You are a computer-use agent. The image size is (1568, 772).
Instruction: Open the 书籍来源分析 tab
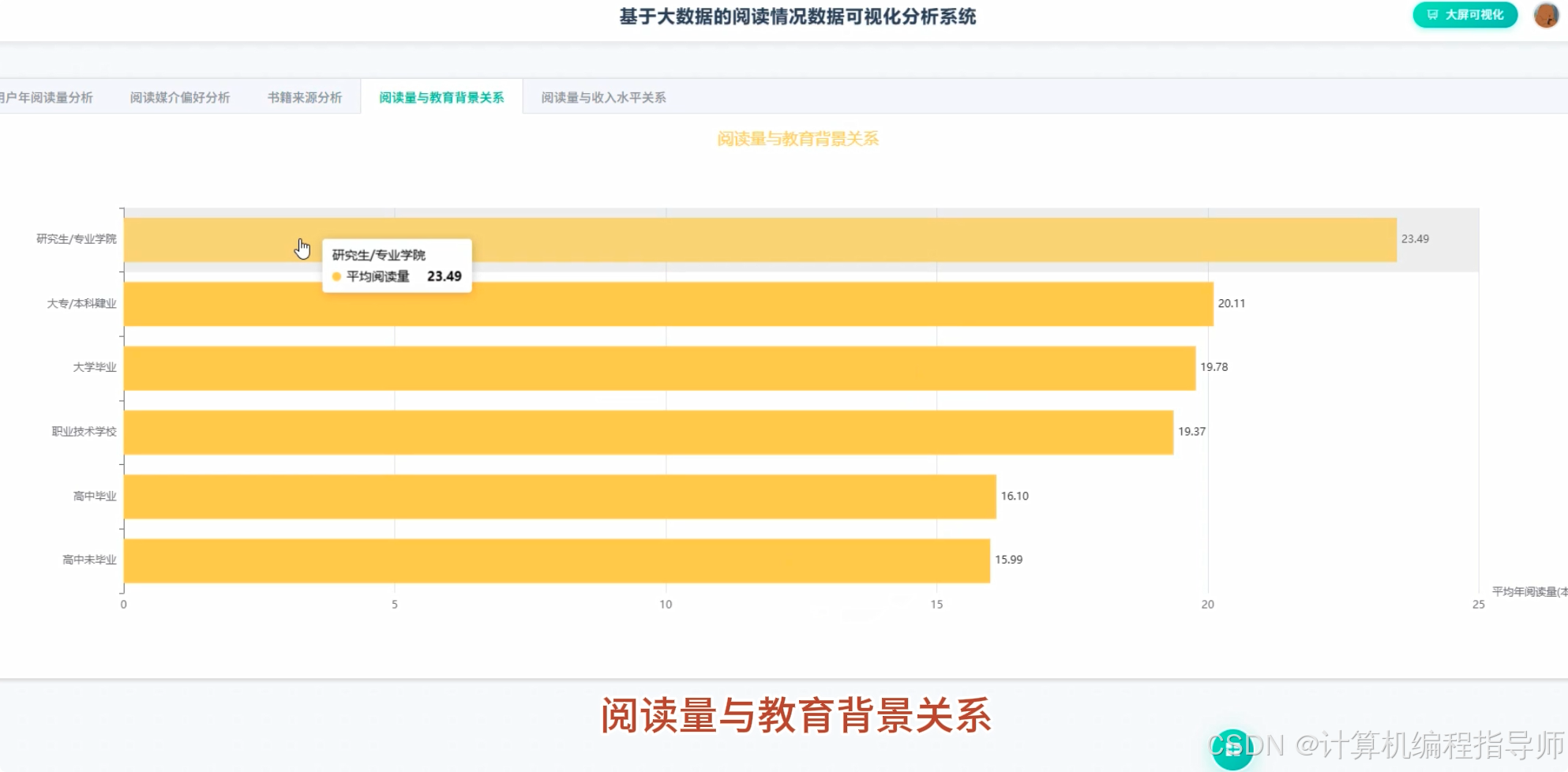pyautogui.click(x=304, y=96)
